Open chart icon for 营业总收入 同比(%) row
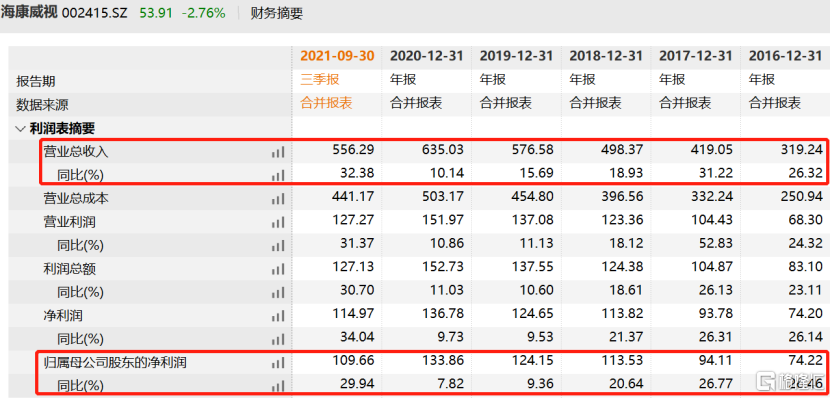This screenshot has width=831, height=398. [x=278, y=175]
